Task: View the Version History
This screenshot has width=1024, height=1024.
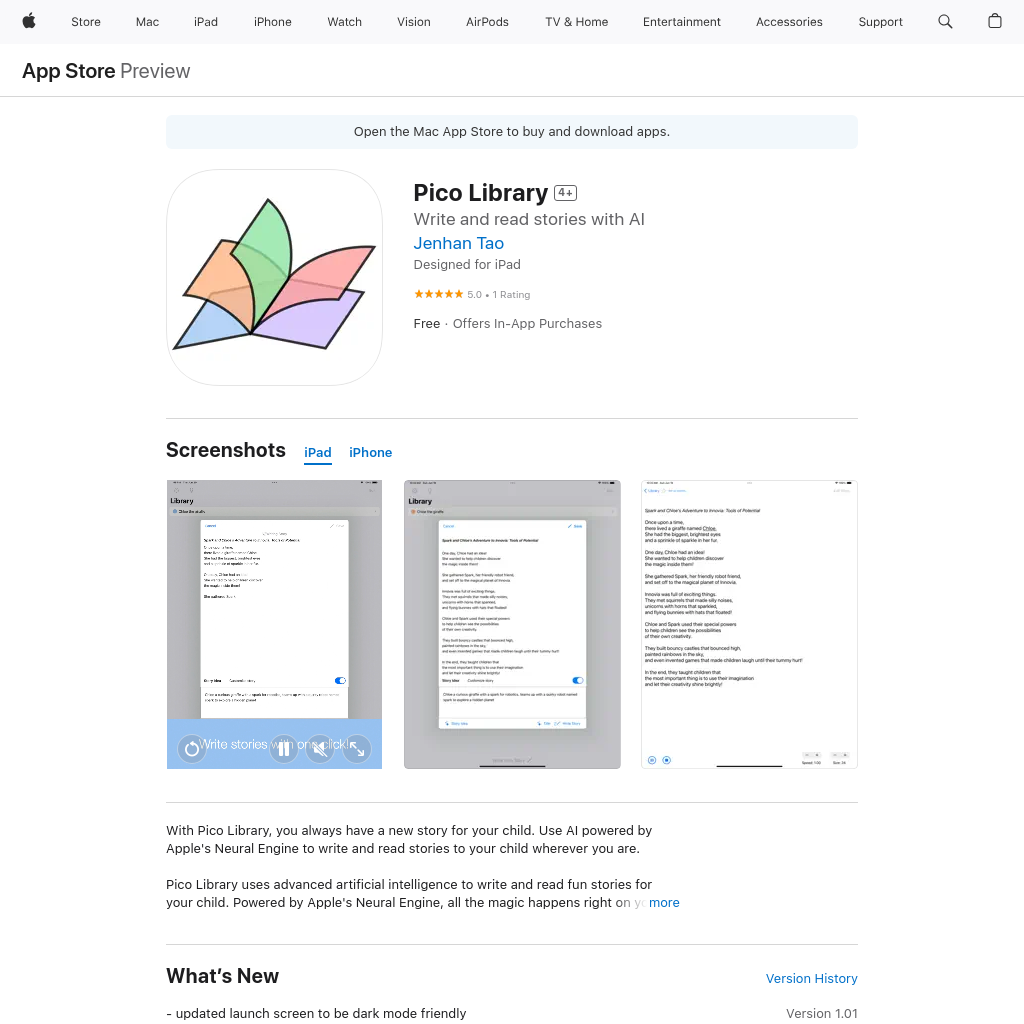Action: (x=811, y=978)
